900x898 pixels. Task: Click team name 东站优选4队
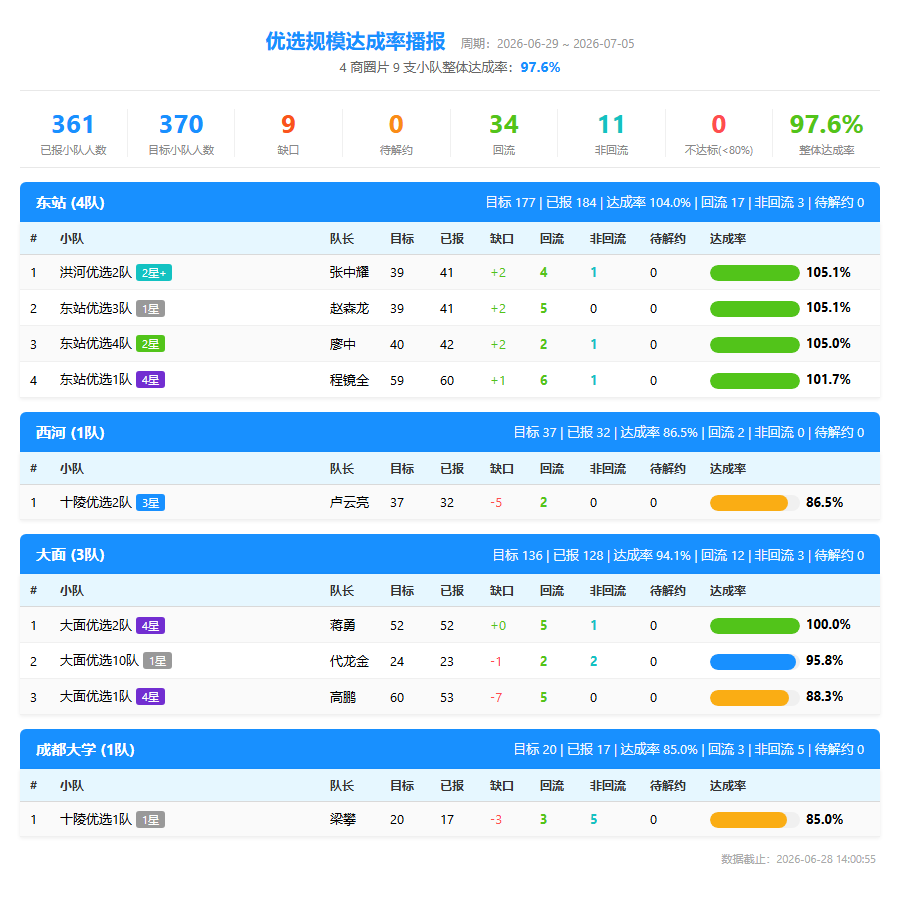(x=96, y=344)
